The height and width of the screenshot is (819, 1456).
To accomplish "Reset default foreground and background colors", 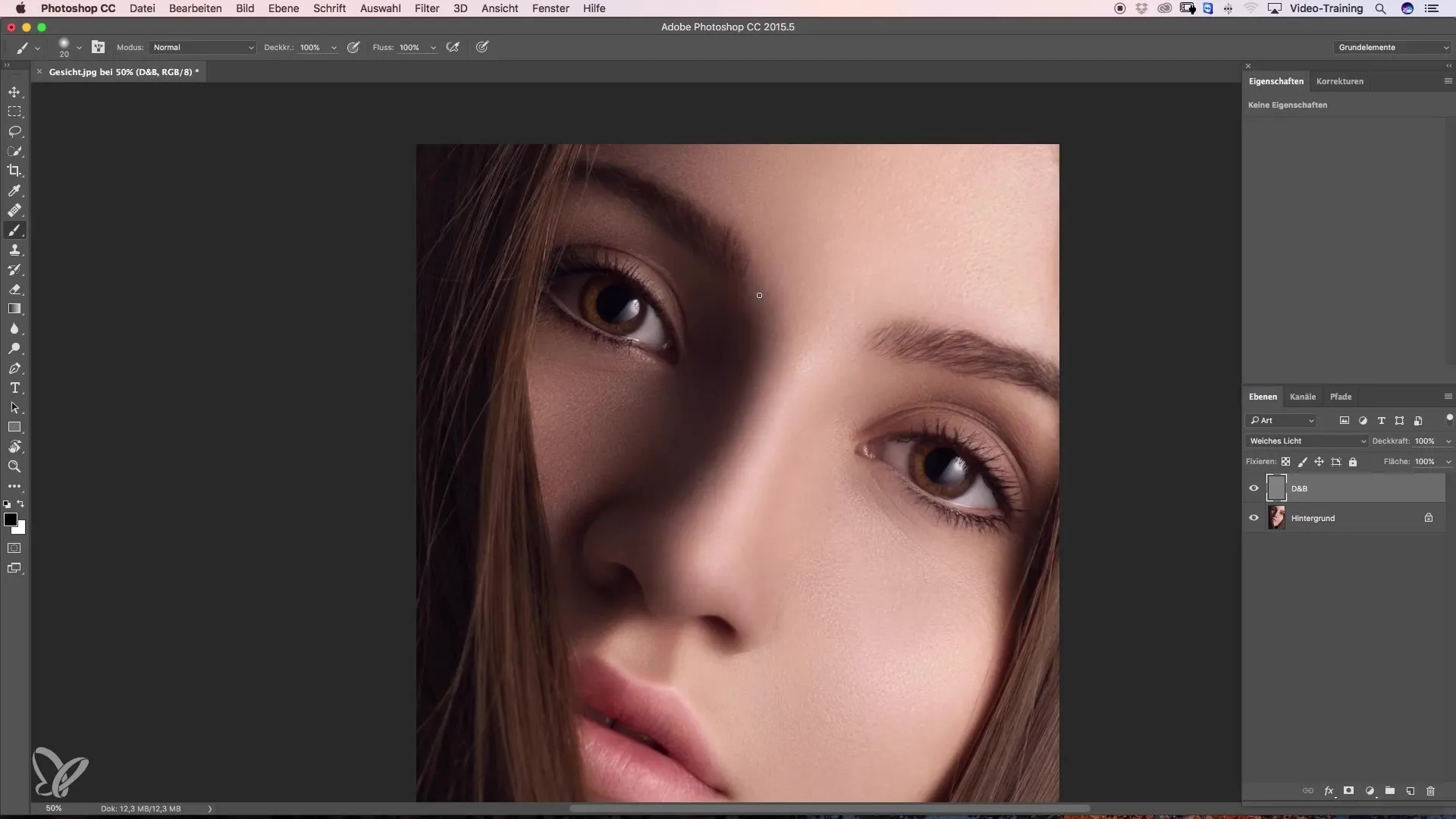I will (x=7, y=504).
